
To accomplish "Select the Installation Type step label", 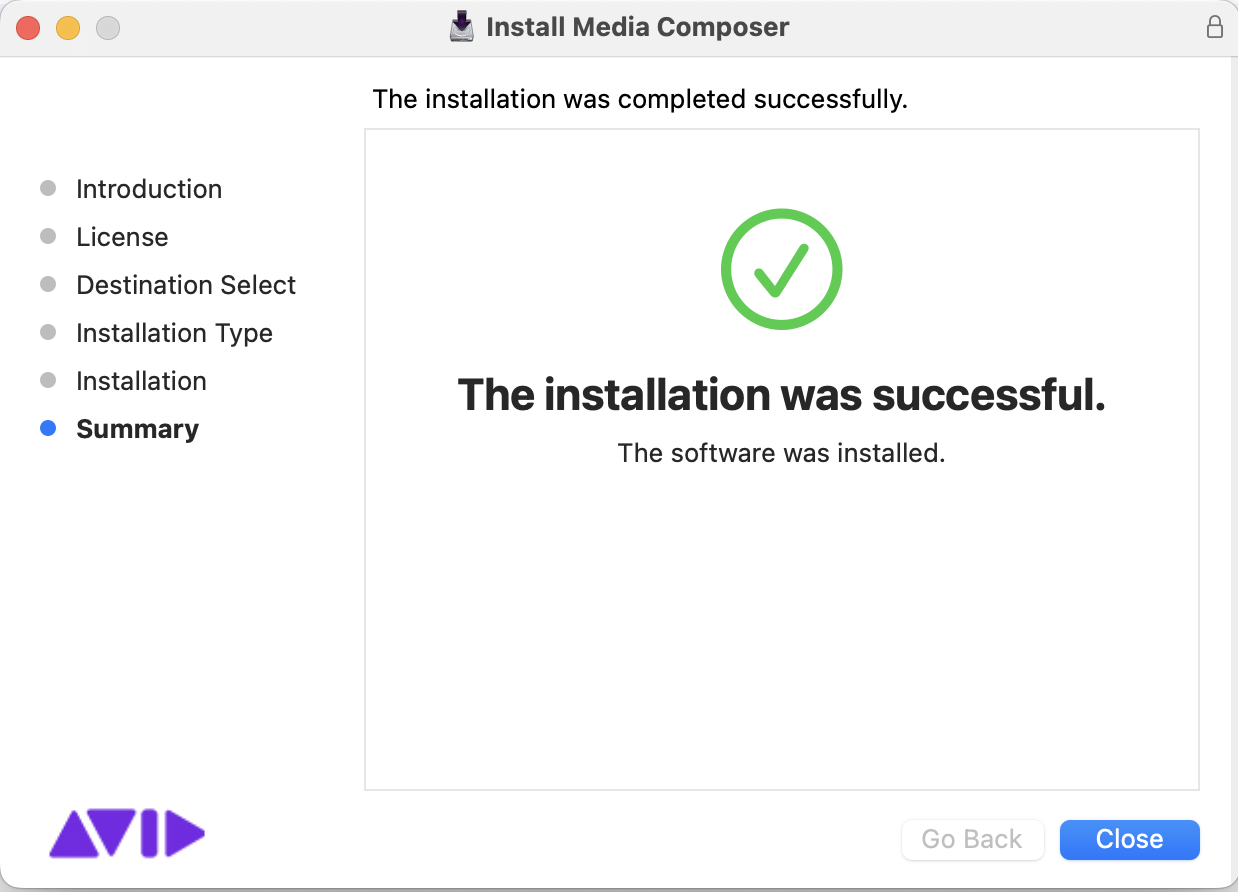I will 174,333.
